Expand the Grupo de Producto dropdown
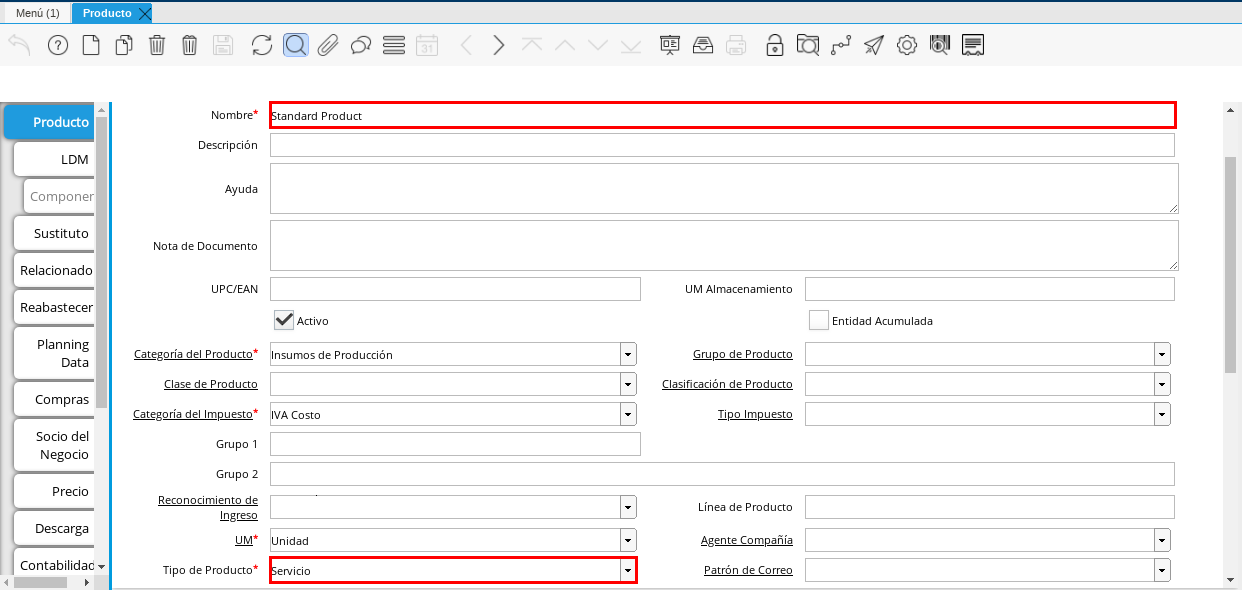1242x590 pixels. pos(1162,355)
